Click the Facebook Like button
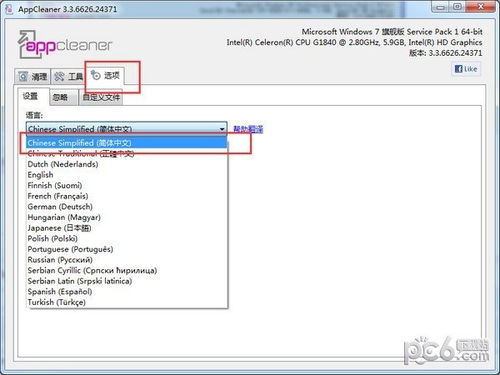 [466, 69]
